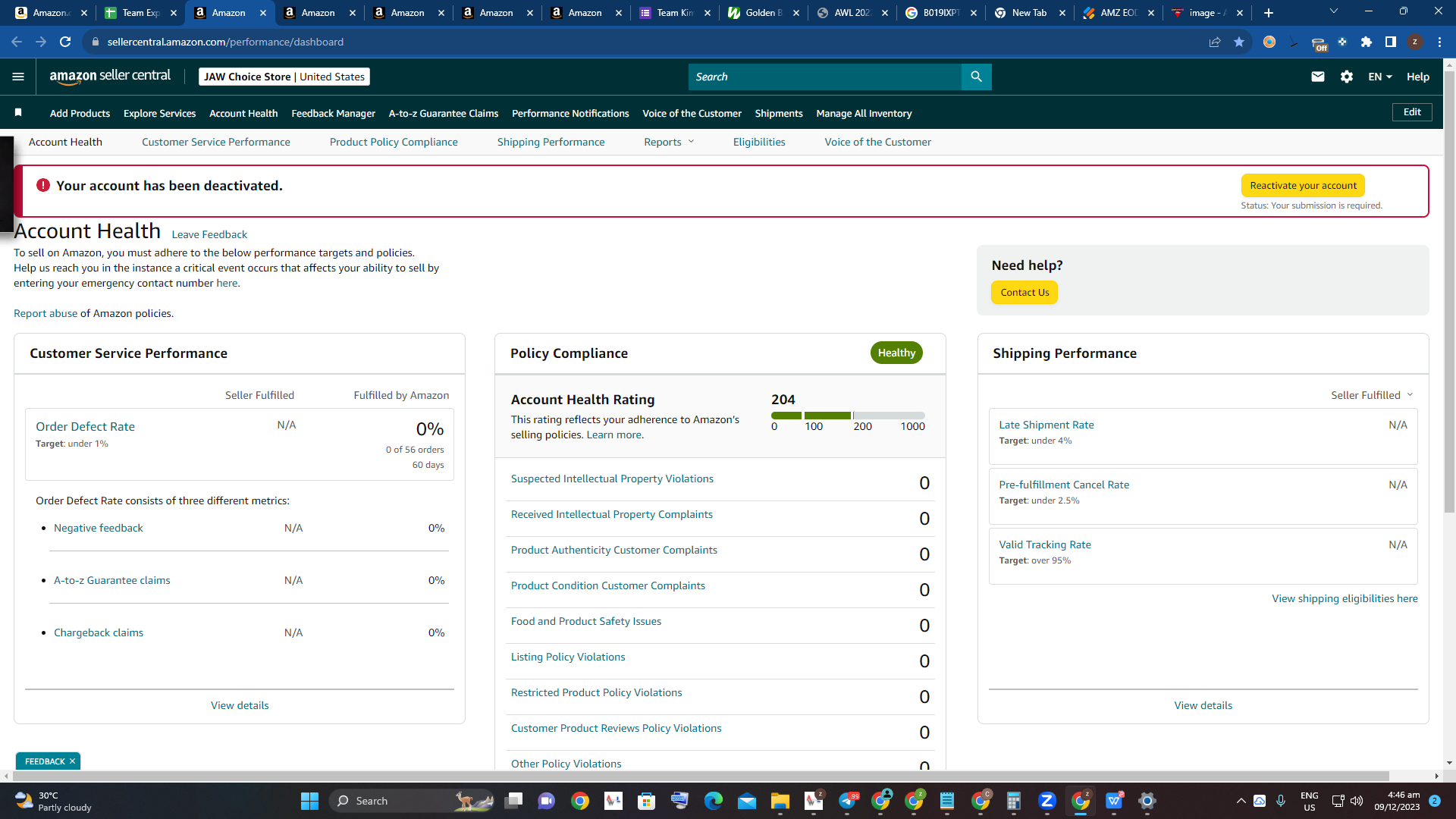
Task: Open the JAW Choice Store marketplace switcher
Action: click(284, 77)
